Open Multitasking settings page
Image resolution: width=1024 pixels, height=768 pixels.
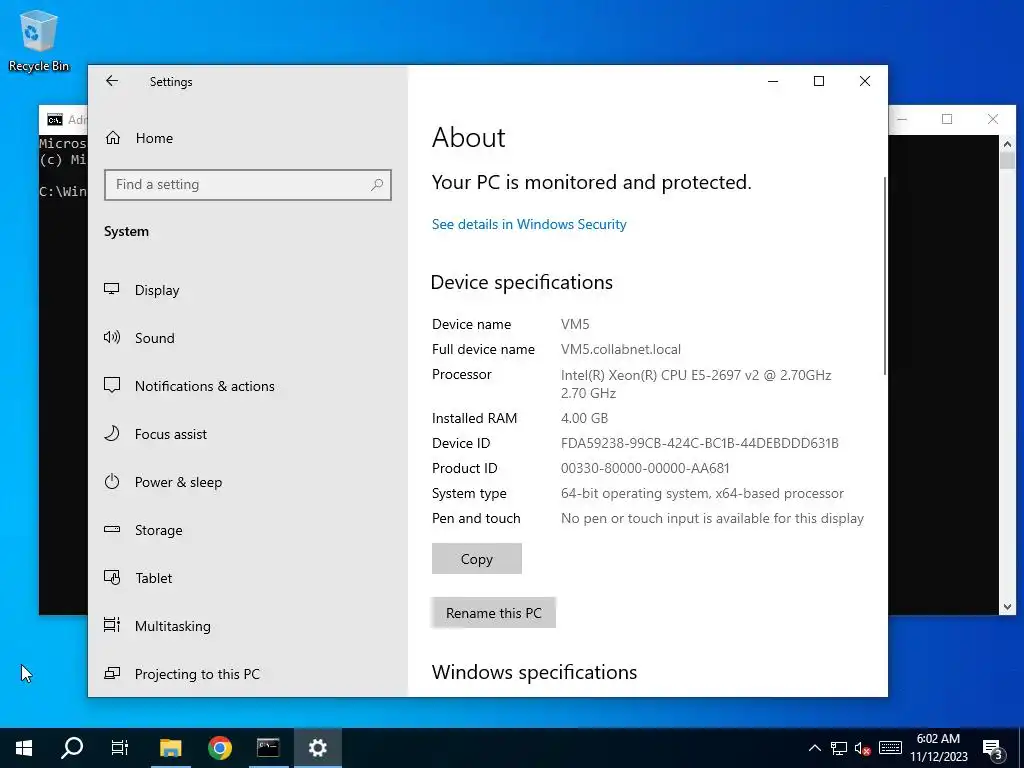click(x=172, y=626)
